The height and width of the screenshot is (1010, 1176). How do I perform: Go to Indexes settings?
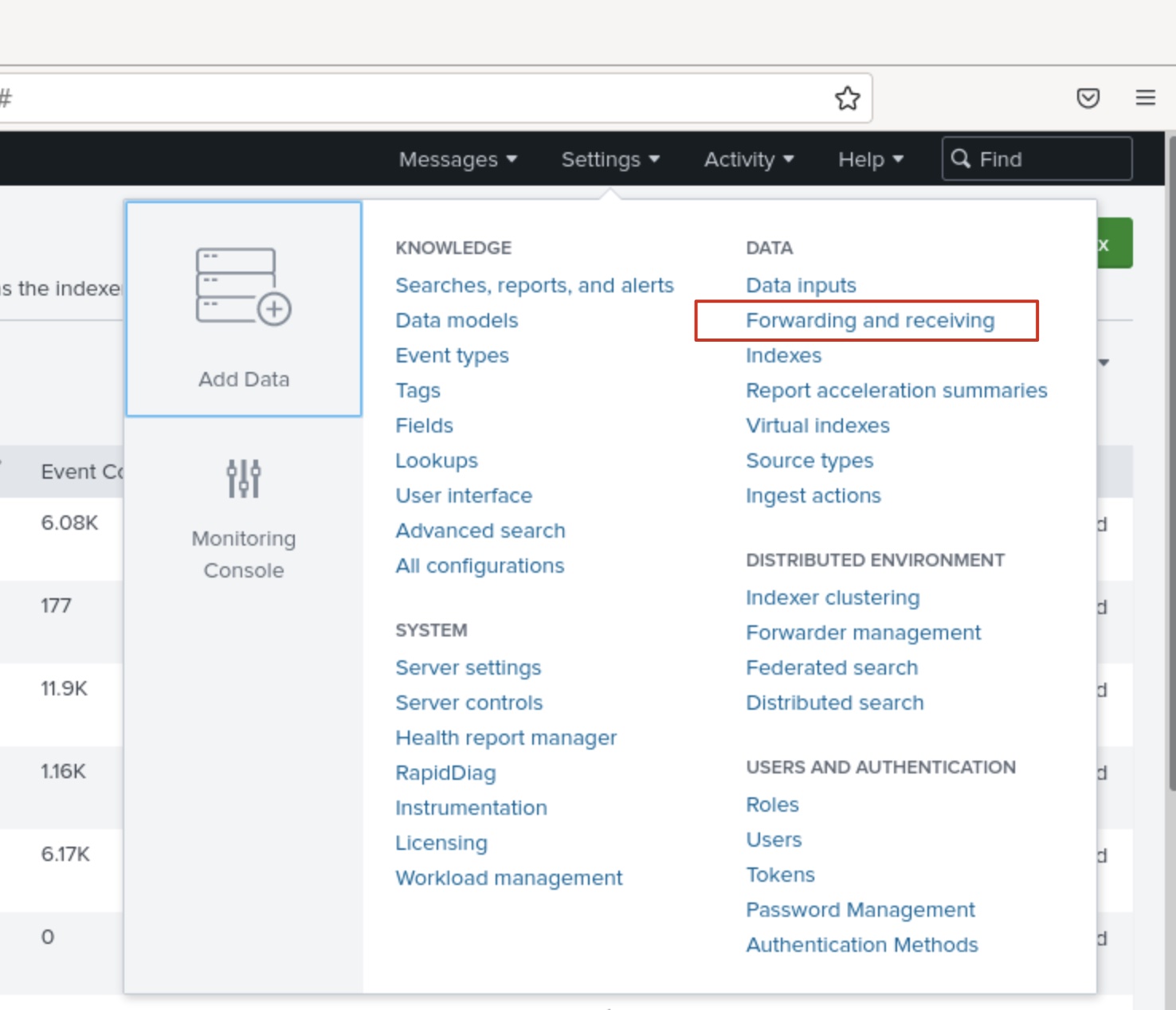tap(783, 355)
